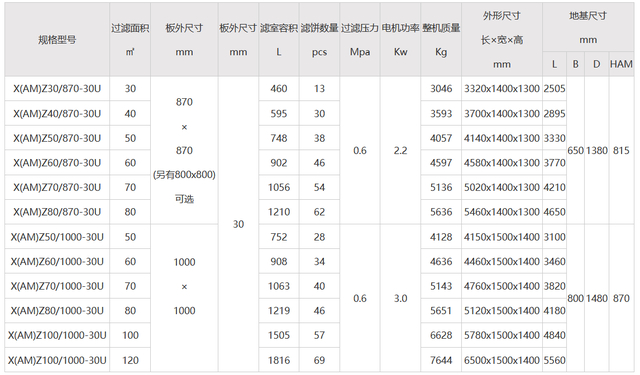
Task: Select foundation length 3330
Action: pos(554,138)
